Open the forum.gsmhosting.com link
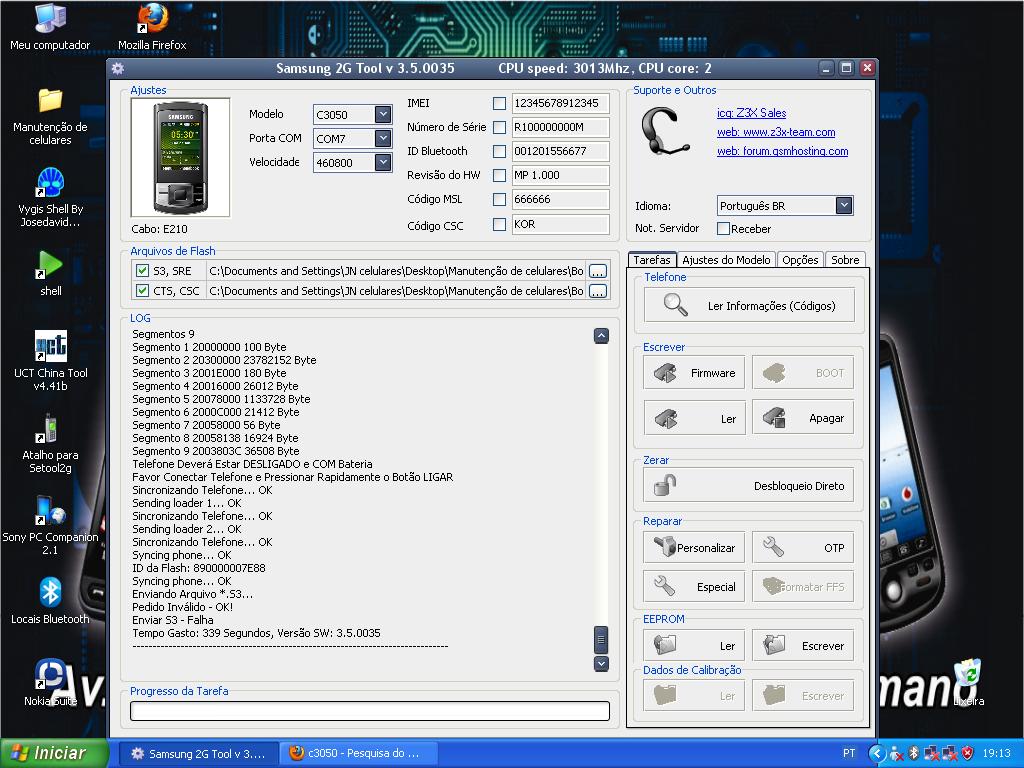Screen dimensions: 1024x768 [782, 151]
